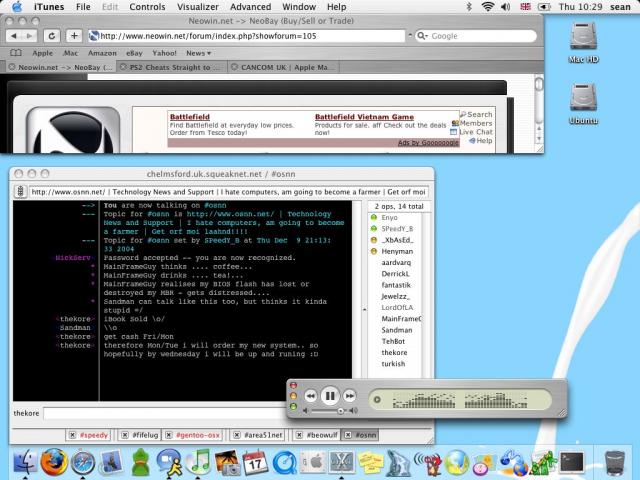Follow the Battlefield Vietnam Game ad link

point(364,117)
